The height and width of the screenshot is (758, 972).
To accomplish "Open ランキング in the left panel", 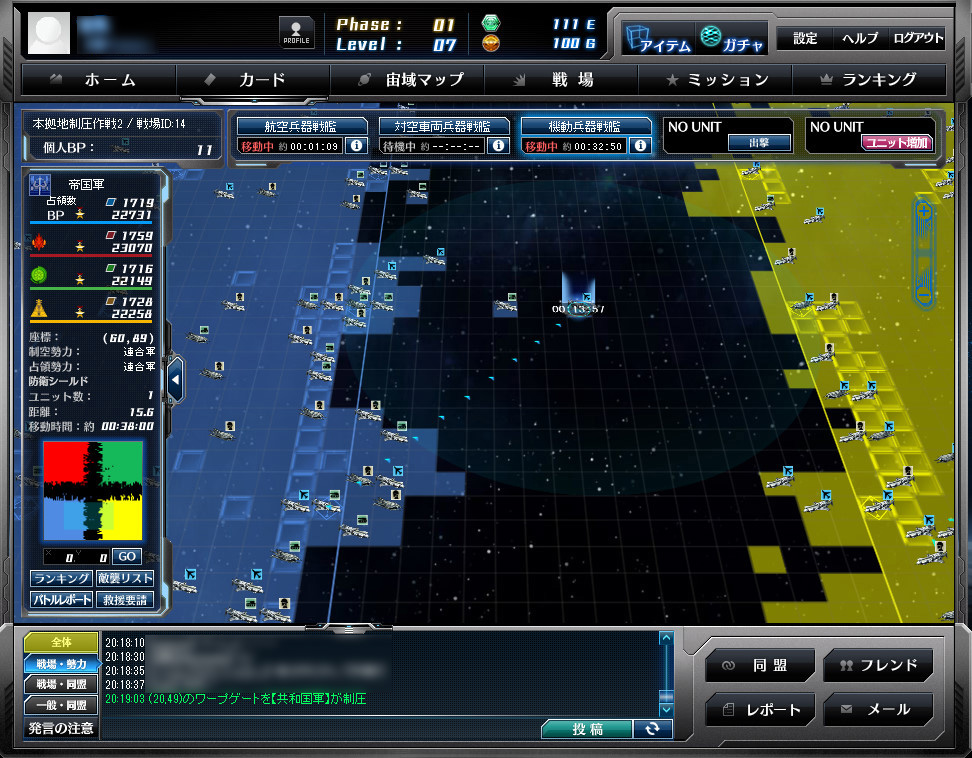I will (61, 578).
